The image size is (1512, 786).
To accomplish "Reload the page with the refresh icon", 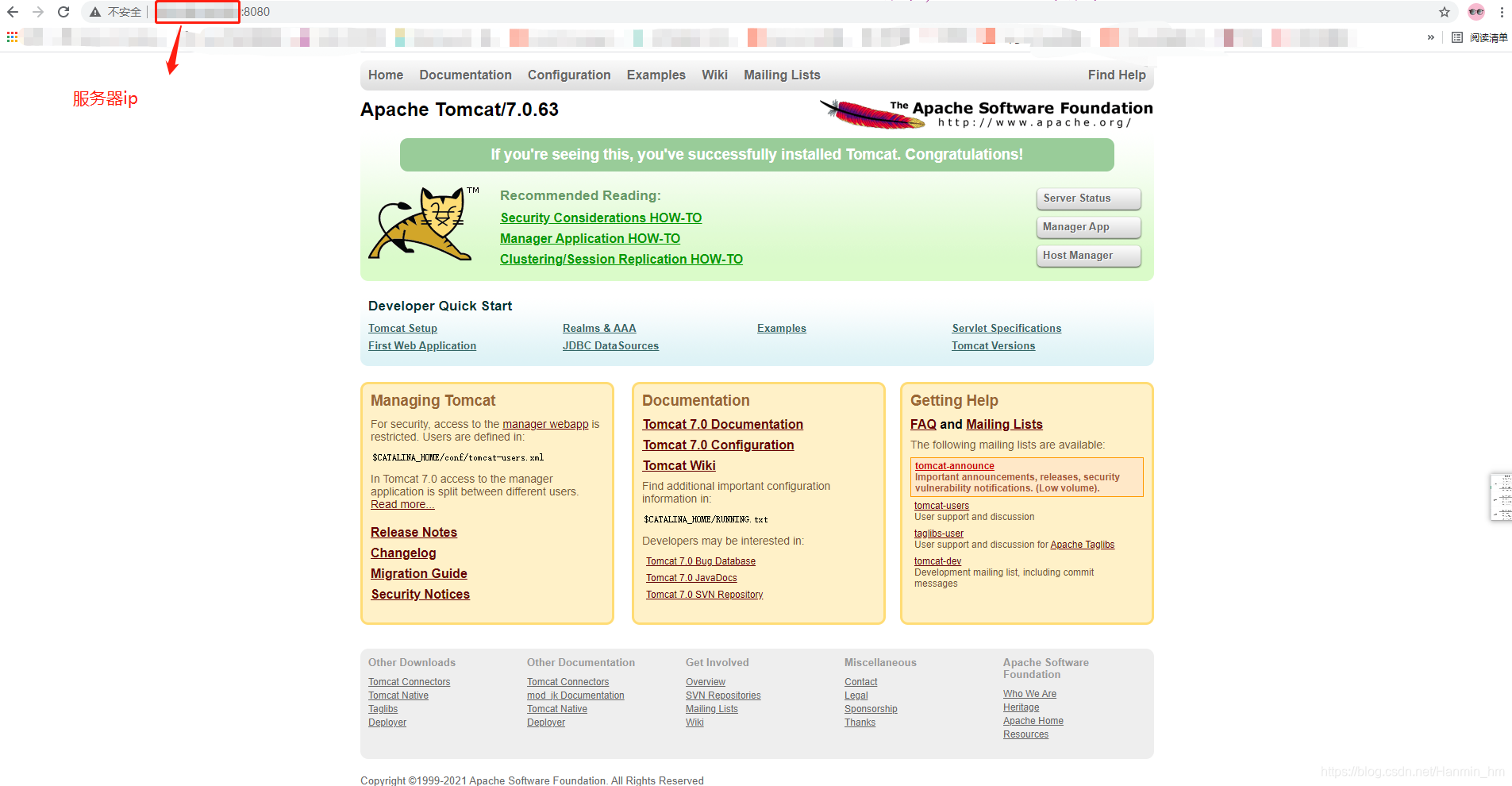I will point(63,12).
